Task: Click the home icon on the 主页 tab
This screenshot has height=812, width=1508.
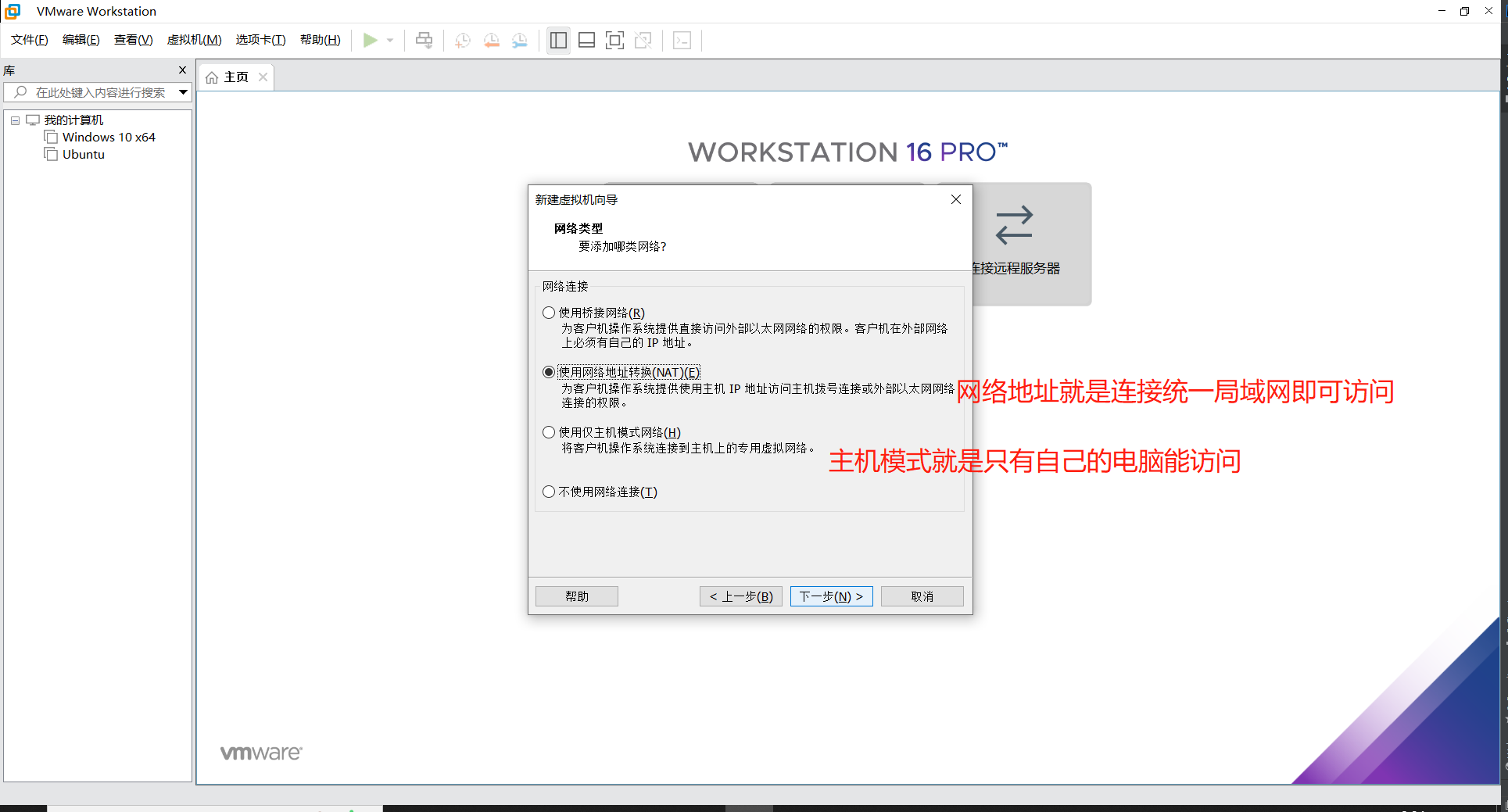Action: point(212,77)
